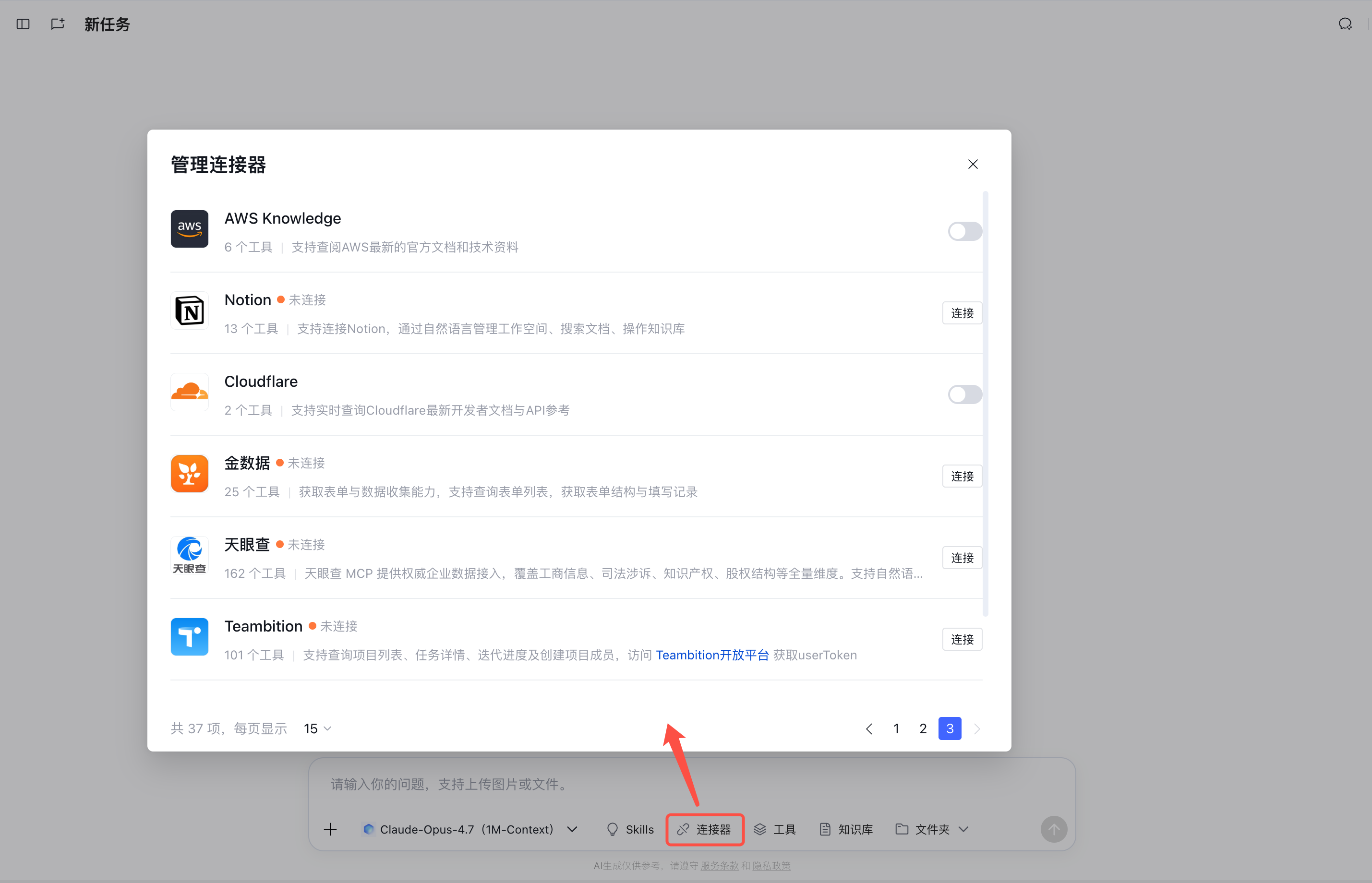The image size is (1372, 883).
Task: Change the items-per-page 15 dropdown
Action: 318,728
